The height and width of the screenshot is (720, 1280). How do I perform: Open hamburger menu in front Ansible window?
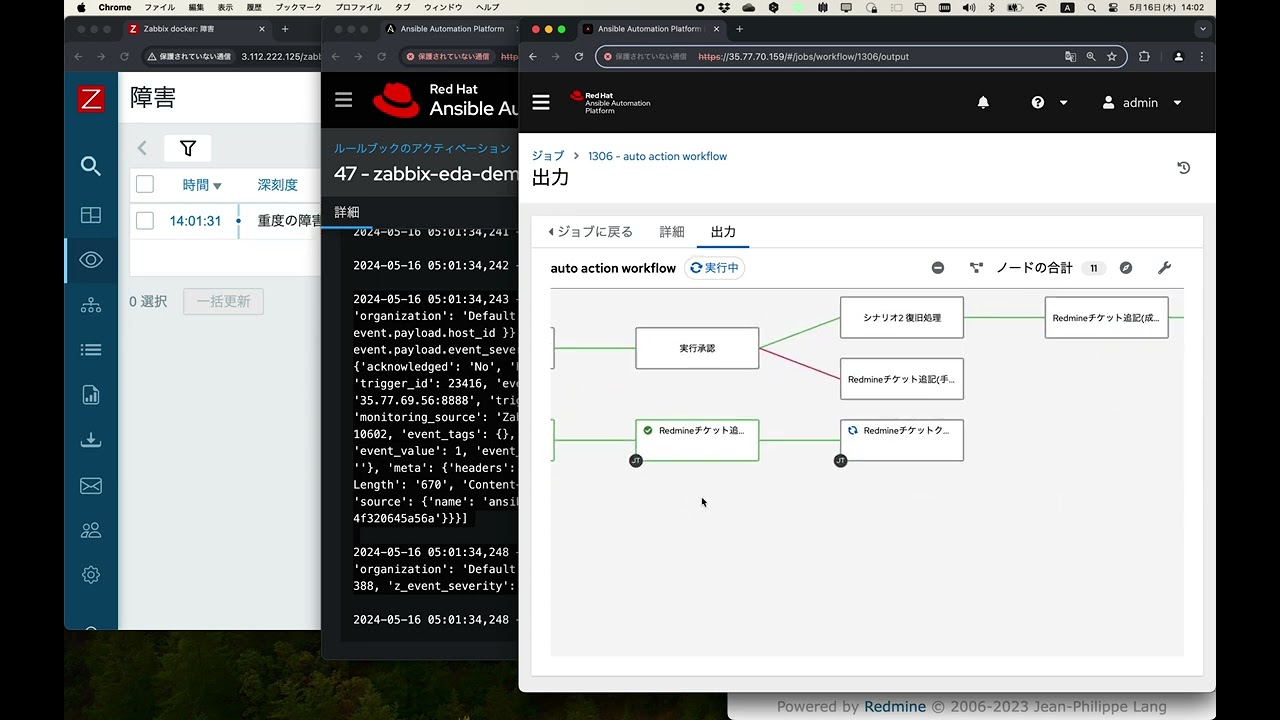541,102
